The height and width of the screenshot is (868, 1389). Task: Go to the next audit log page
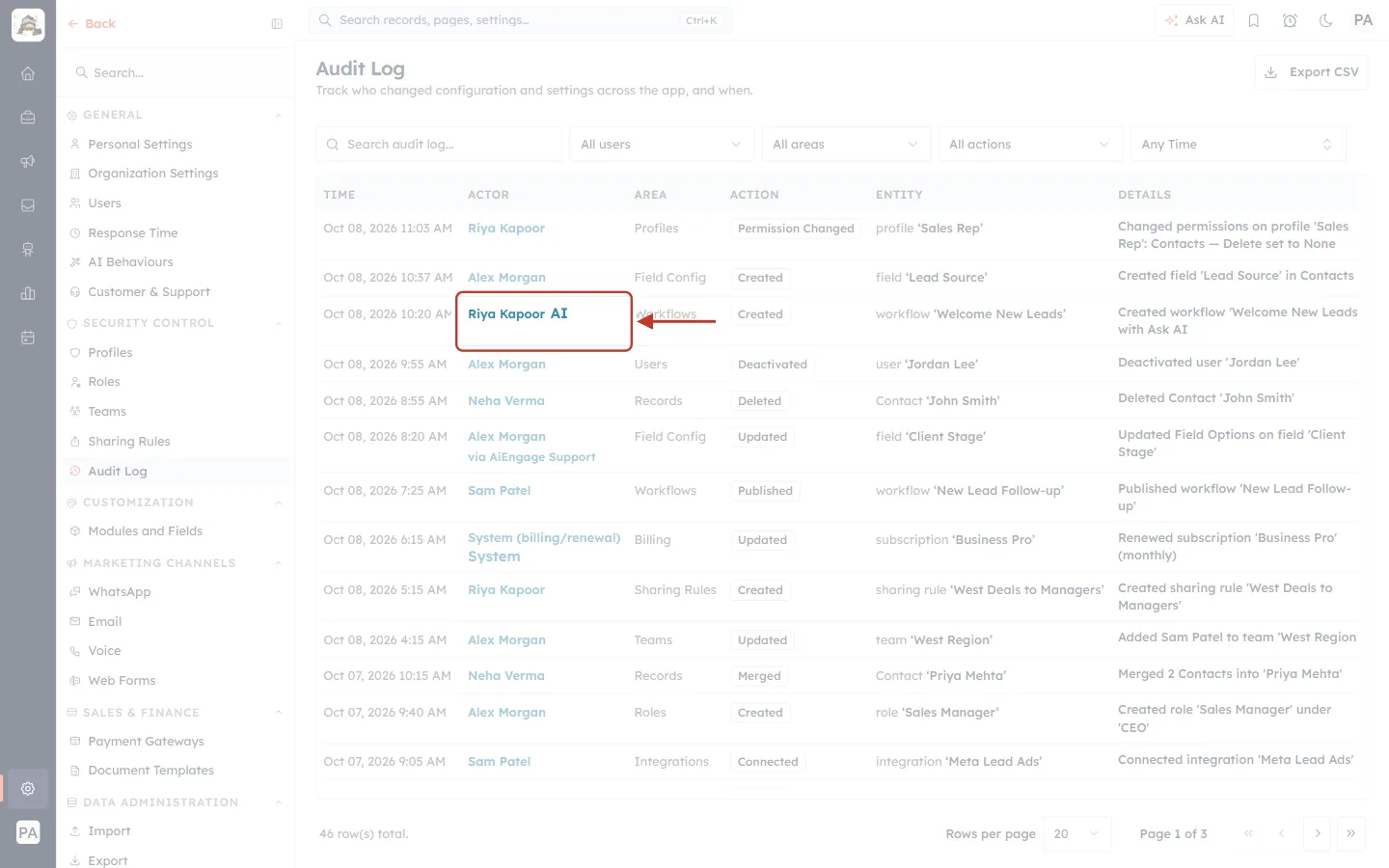tap(1317, 833)
